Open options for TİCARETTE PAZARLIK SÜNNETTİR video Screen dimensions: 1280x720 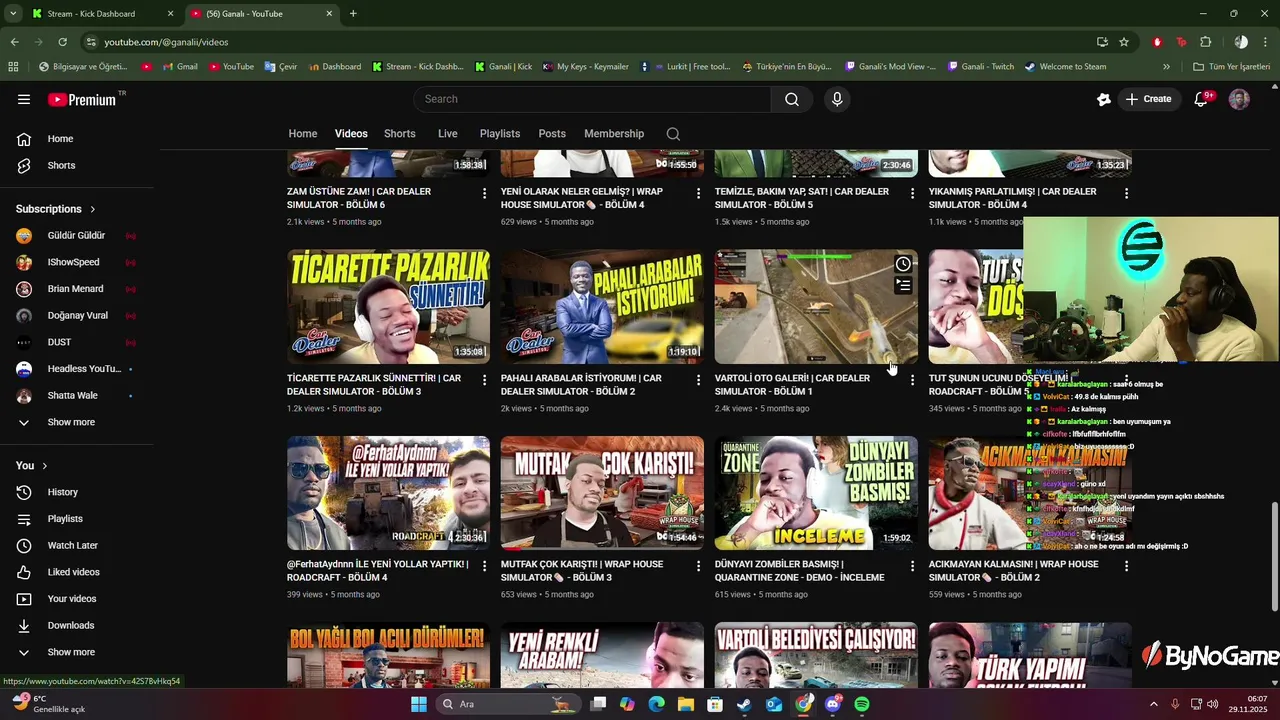tap(484, 380)
